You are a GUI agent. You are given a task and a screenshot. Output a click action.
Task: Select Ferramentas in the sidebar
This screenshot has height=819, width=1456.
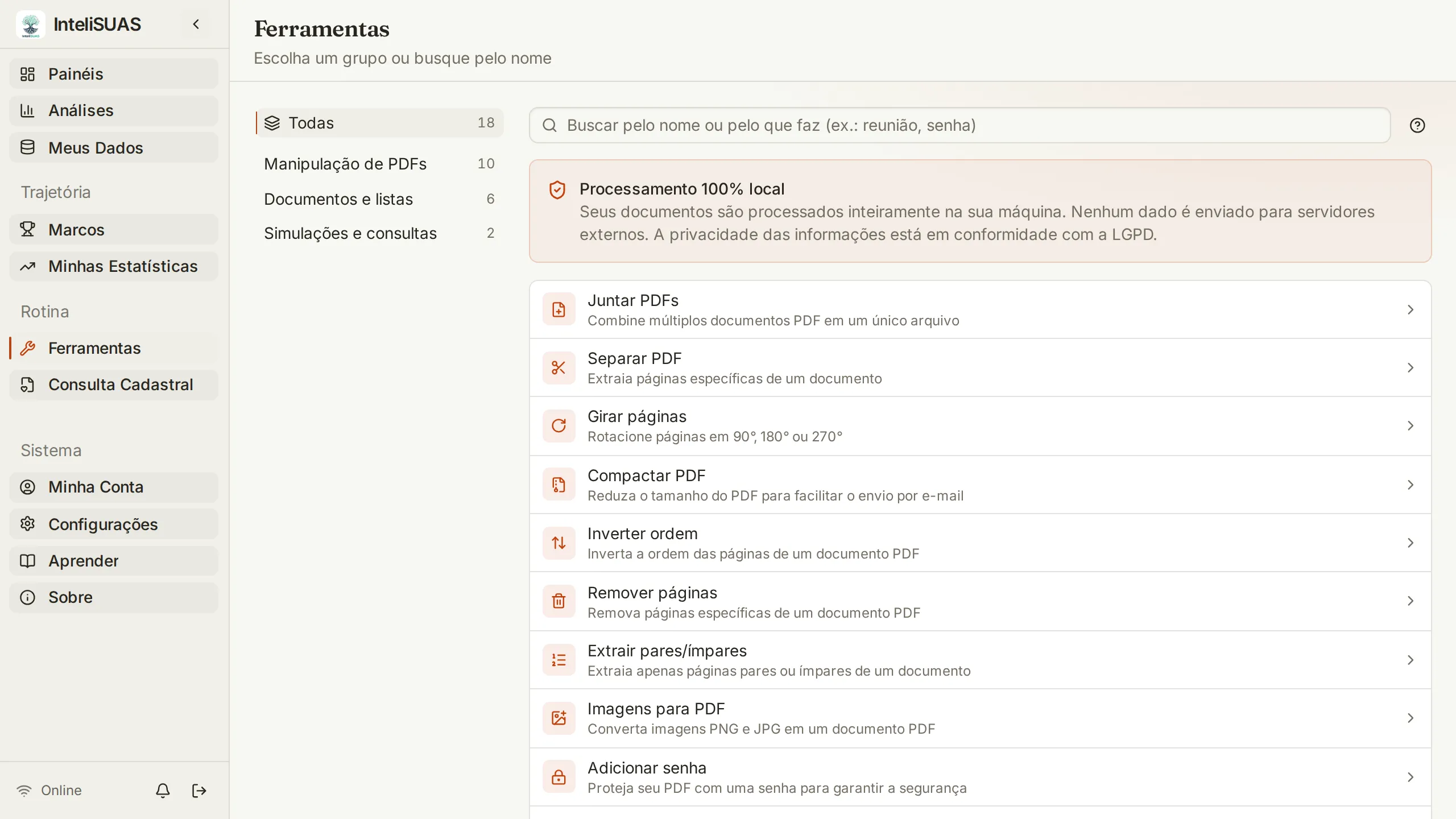click(114, 348)
